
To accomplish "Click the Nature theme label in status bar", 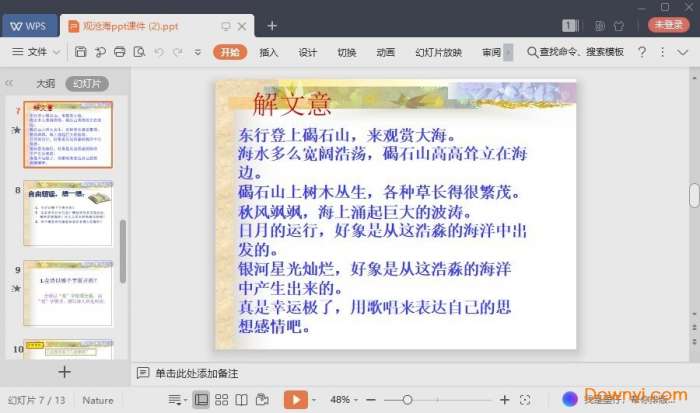I will tap(98, 400).
